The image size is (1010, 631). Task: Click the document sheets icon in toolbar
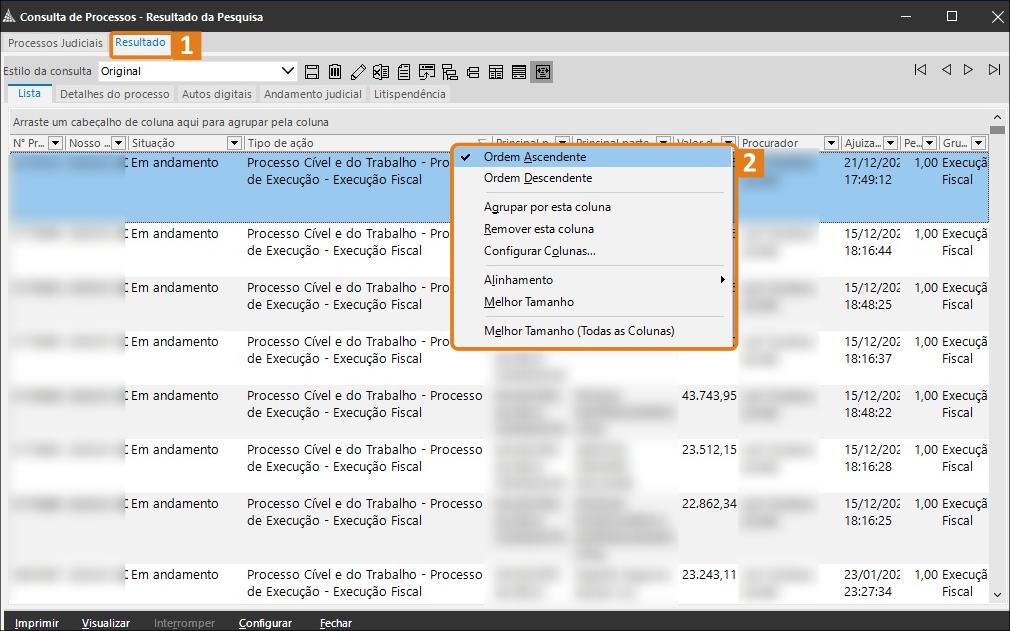404,71
